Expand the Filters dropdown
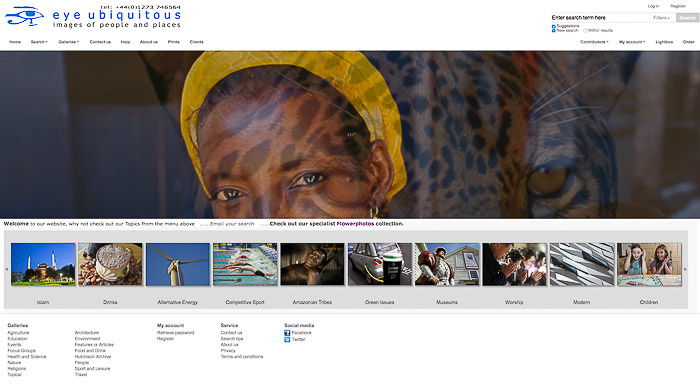This screenshot has height=390, width=700. (x=662, y=18)
